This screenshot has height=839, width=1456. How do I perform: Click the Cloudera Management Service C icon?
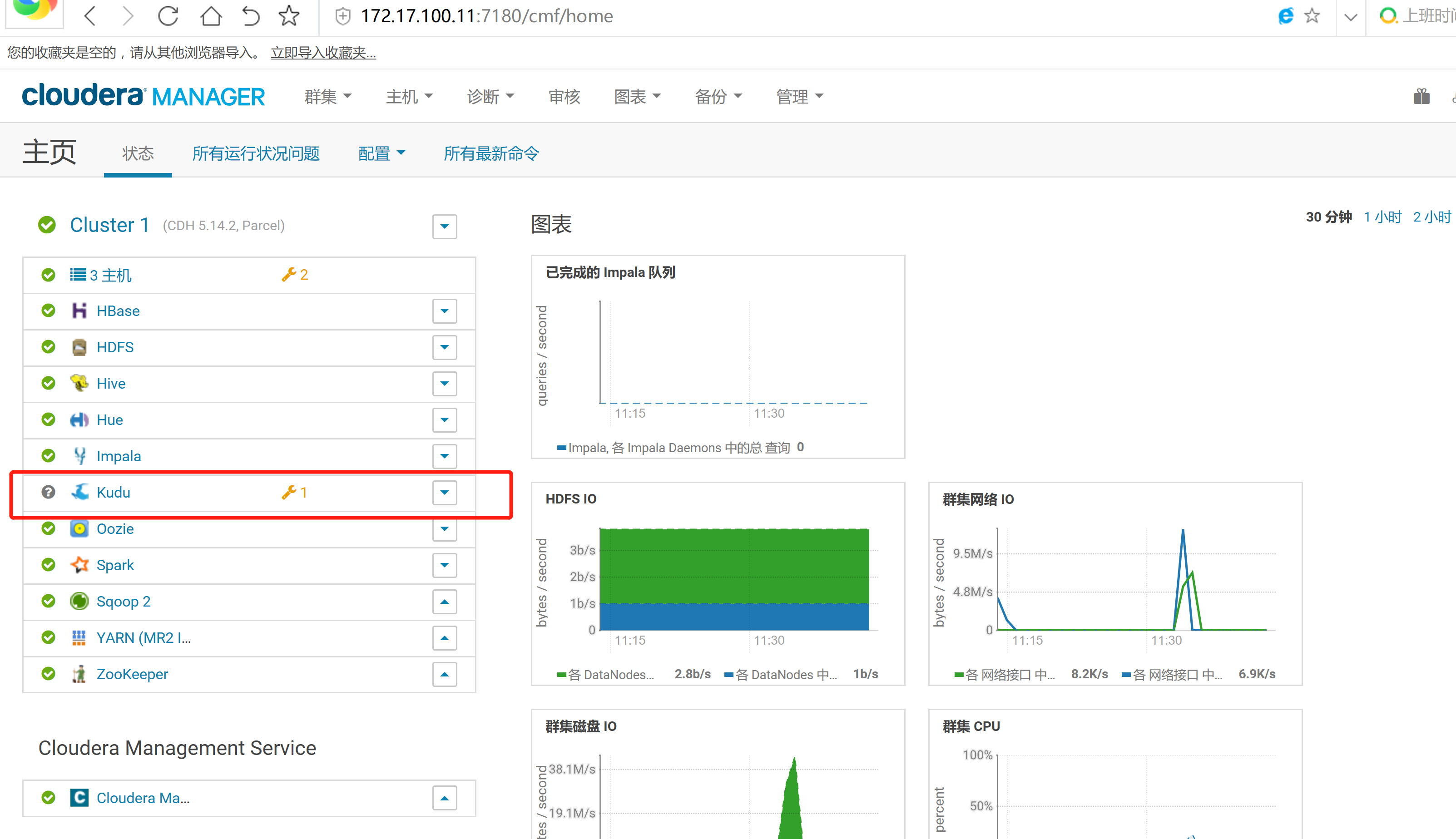[79, 798]
